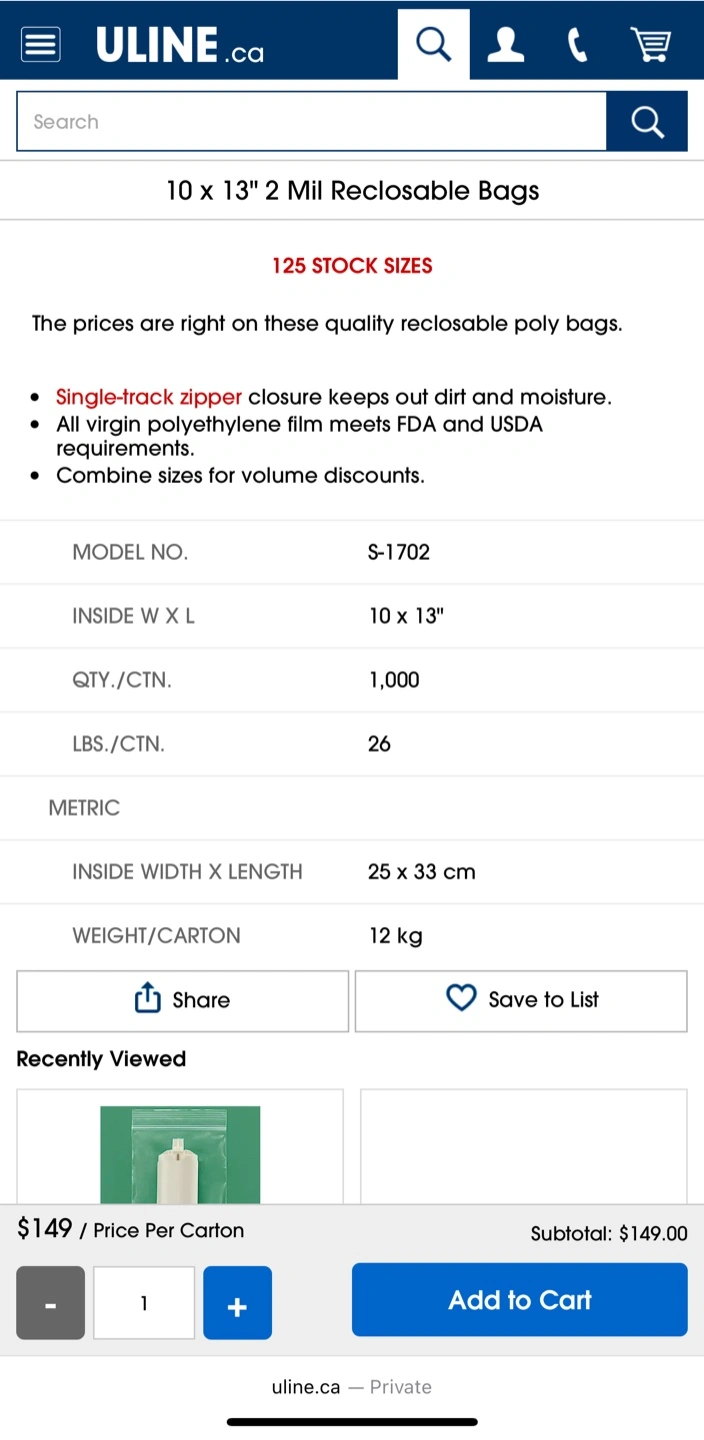
Task: Toggle the search magnifier tab in header
Action: 433,44
